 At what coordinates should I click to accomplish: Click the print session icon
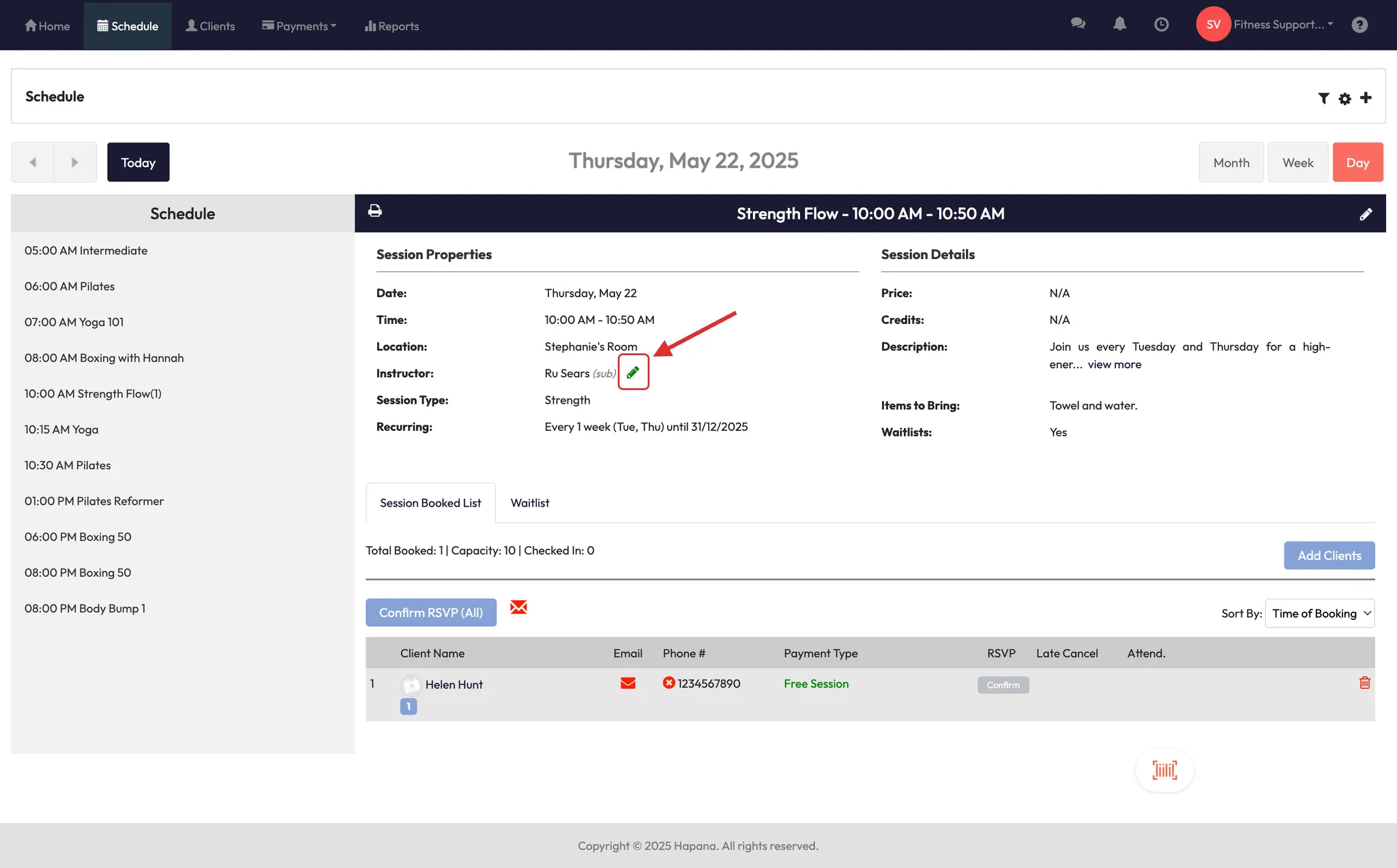coord(374,211)
